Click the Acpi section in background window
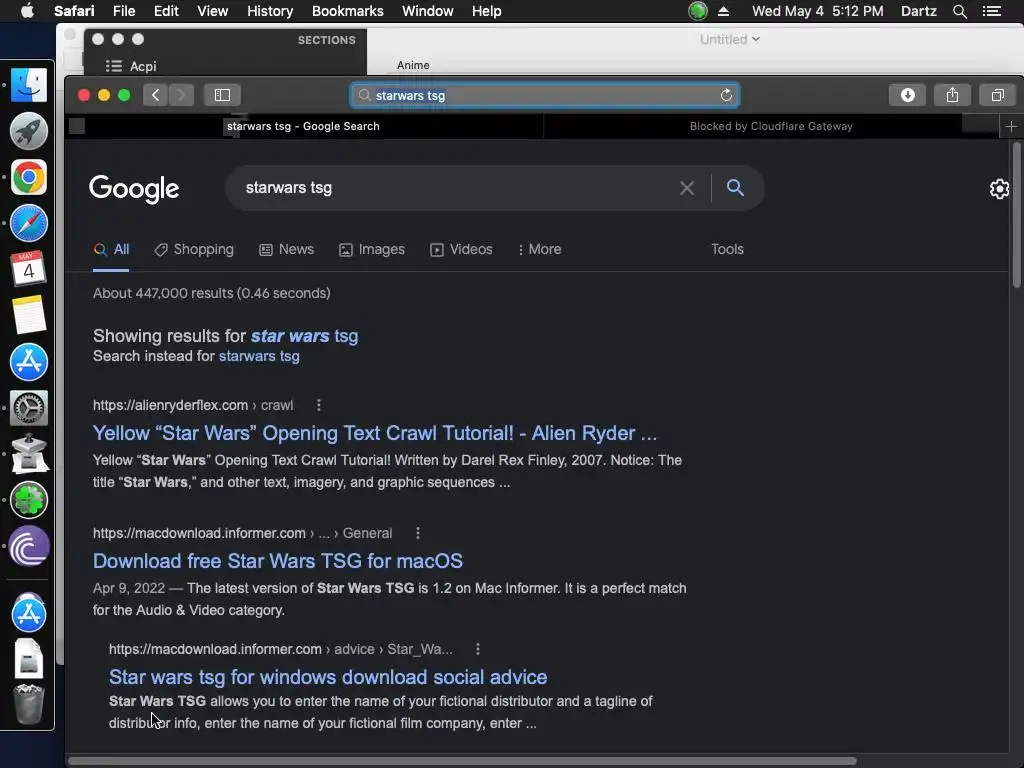 (x=131, y=67)
